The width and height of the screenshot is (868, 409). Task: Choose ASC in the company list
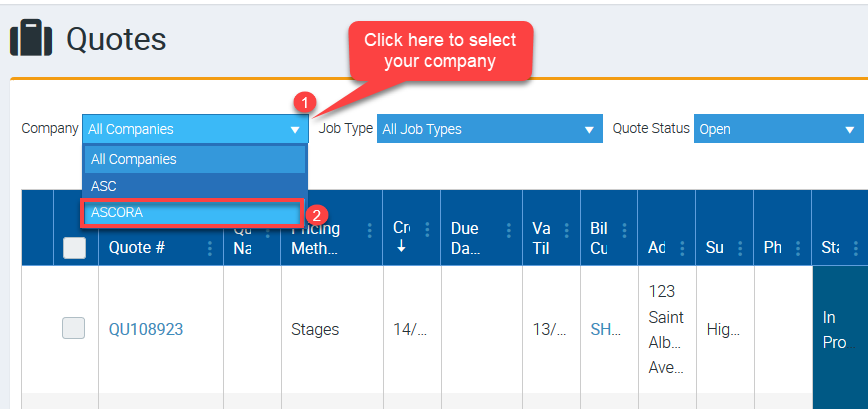click(x=195, y=186)
